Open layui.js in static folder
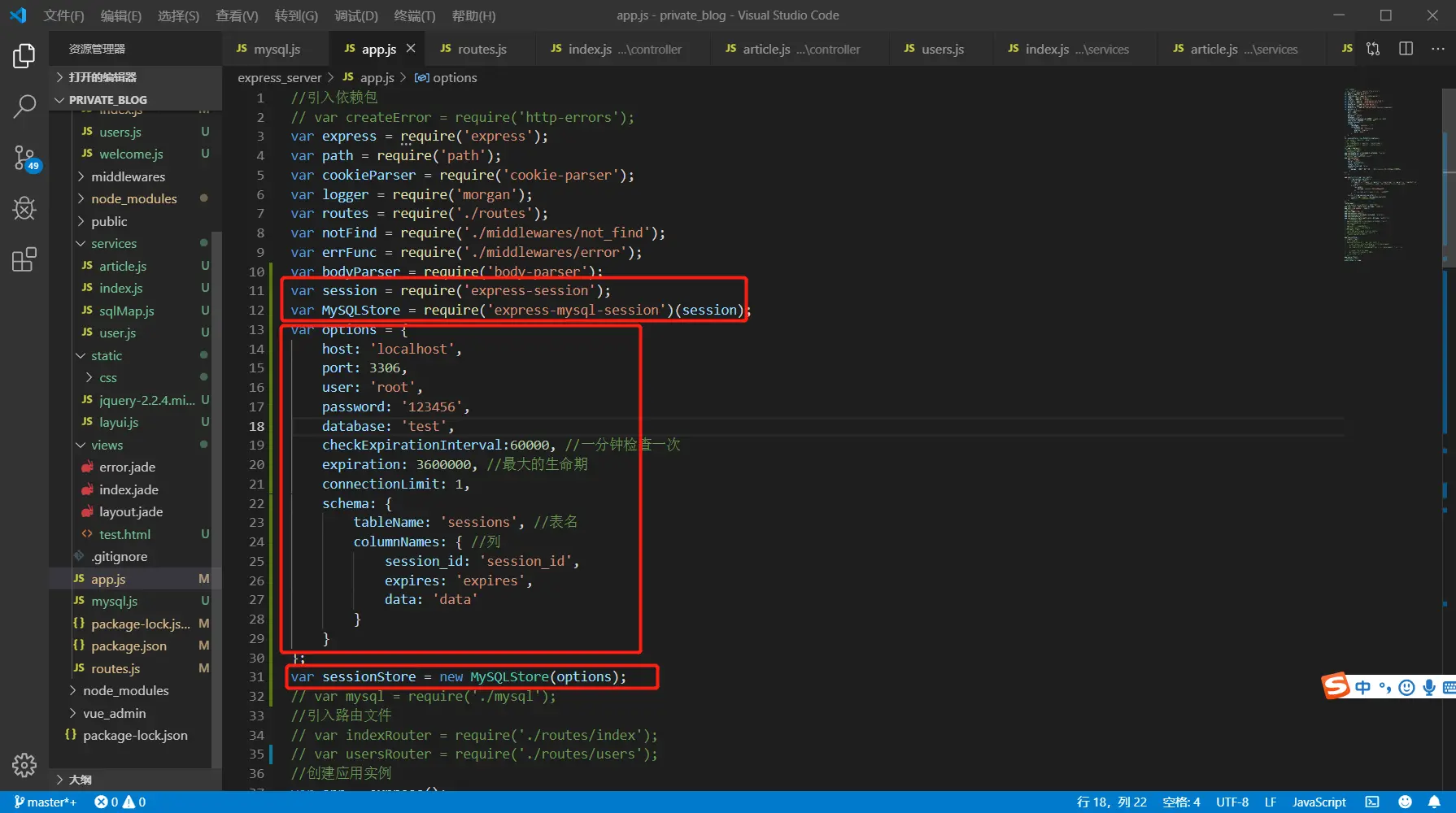The image size is (1456, 813). [119, 423]
